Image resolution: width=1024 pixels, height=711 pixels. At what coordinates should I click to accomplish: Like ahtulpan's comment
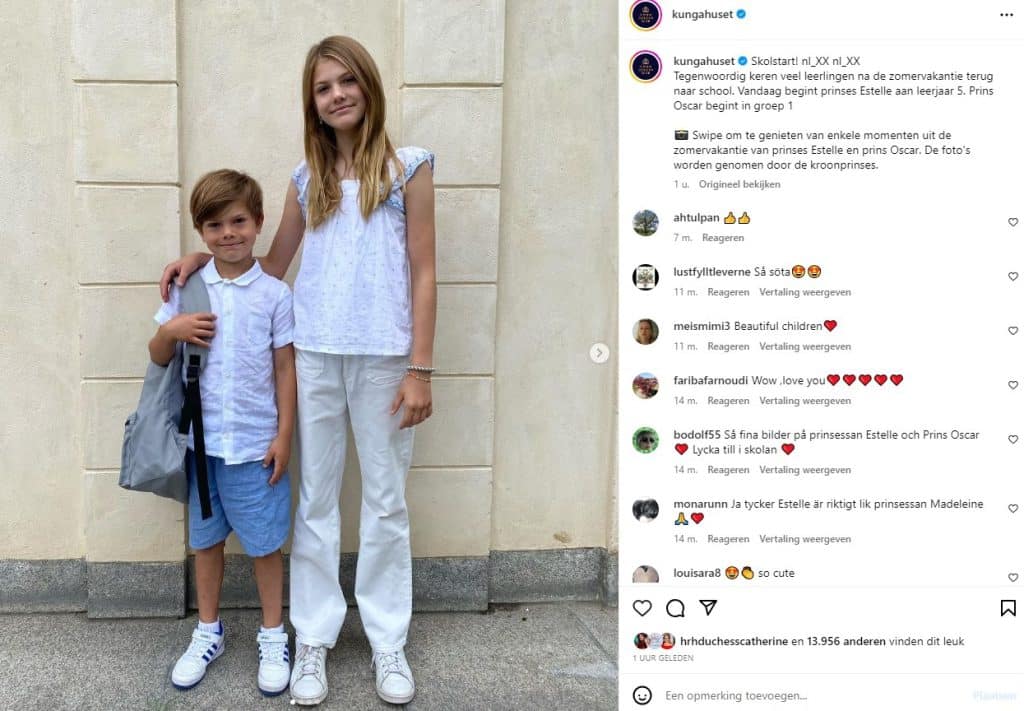1013,222
